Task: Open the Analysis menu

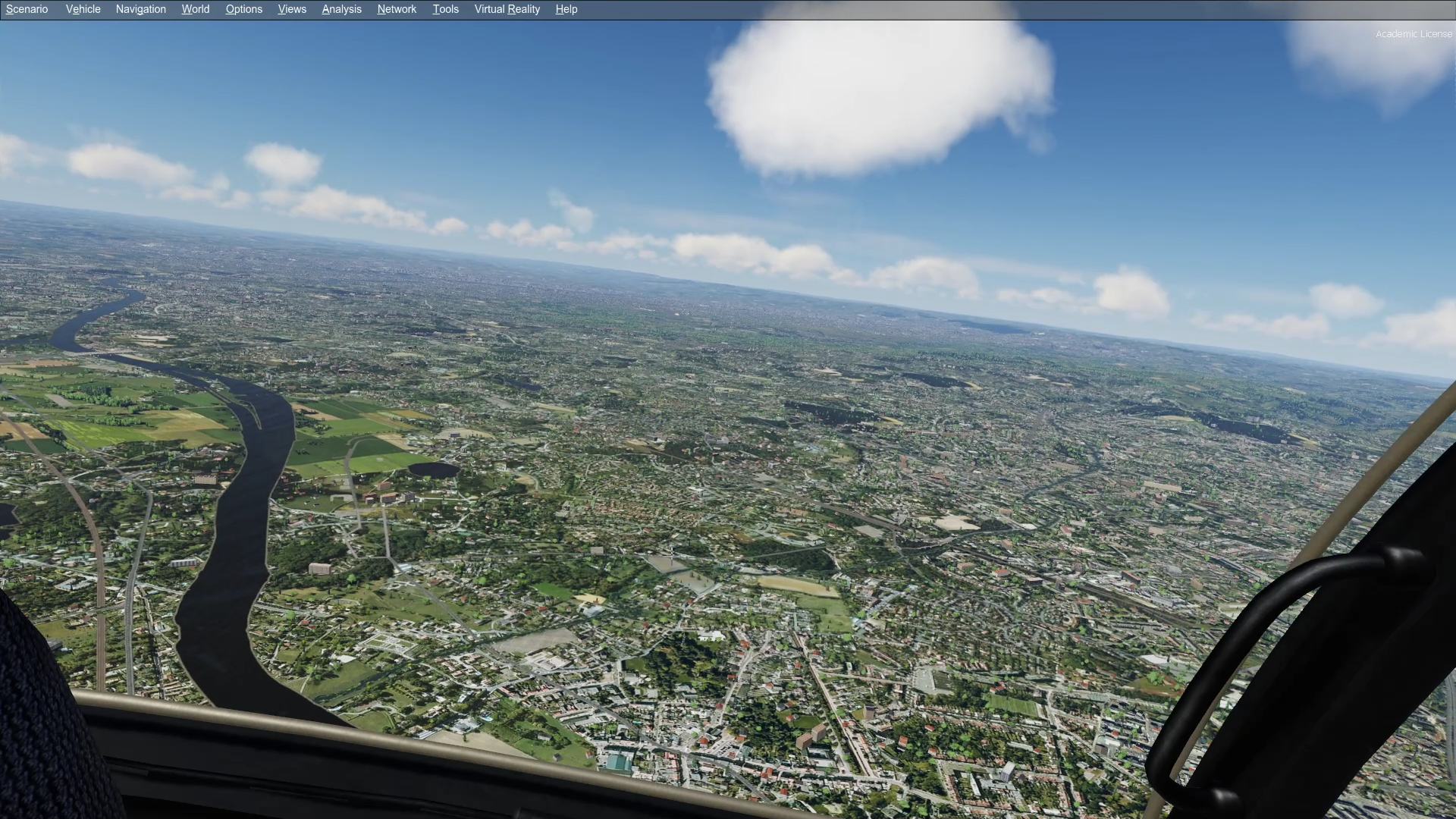Action: pos(341,9)
